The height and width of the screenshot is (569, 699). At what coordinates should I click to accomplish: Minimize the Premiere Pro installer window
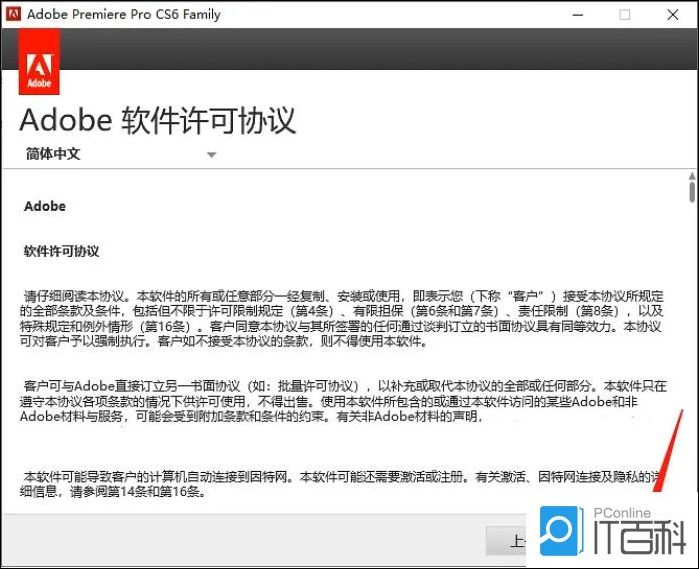(x=578, y=15)
